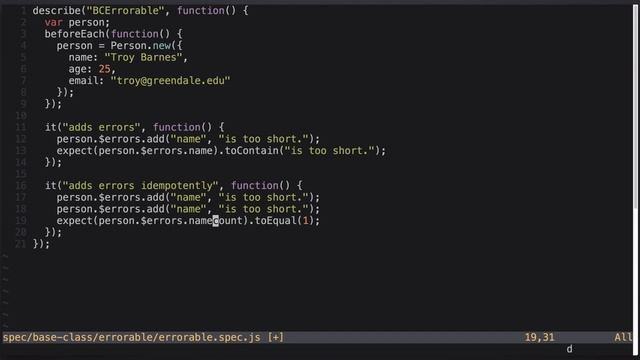Screen dimensions: 640x360
Task: Click the pending 'd' command indicator at bottom
Action: pos(569,349)
